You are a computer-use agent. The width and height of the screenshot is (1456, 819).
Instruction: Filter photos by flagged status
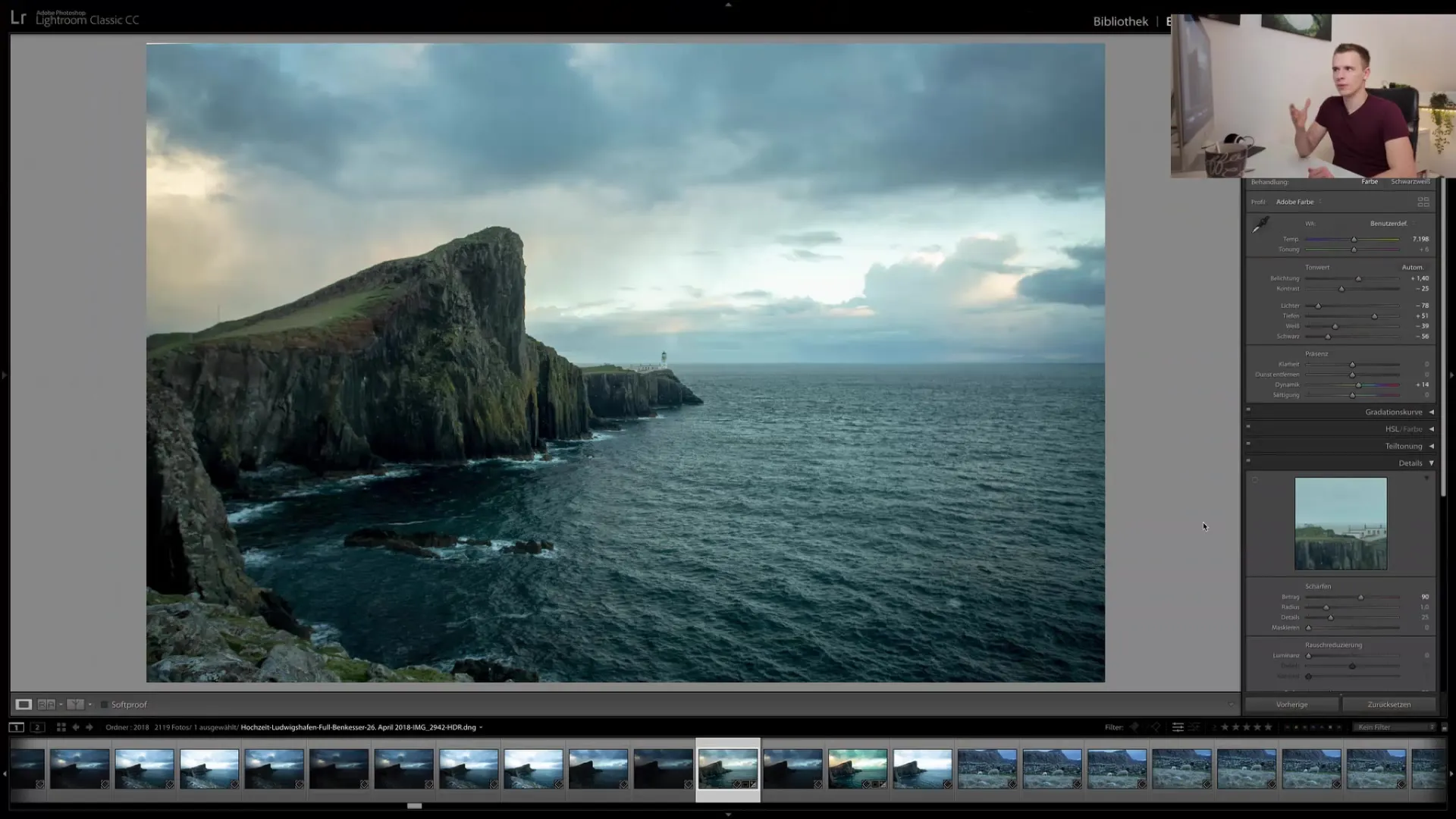pos(1134,727)
